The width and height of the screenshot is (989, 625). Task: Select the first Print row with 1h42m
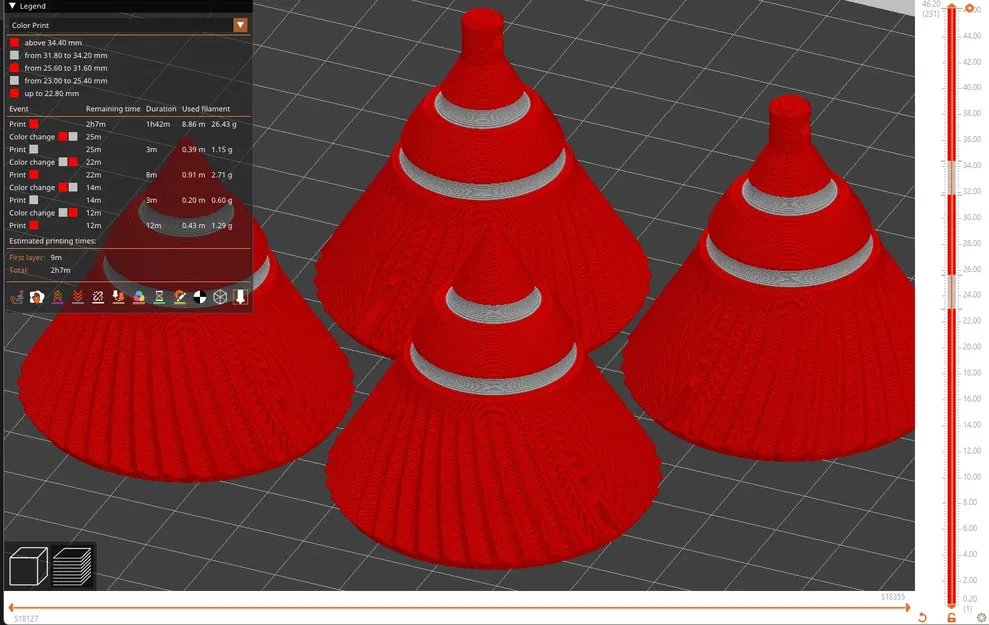pyautogui.click(x=129, y=124)
